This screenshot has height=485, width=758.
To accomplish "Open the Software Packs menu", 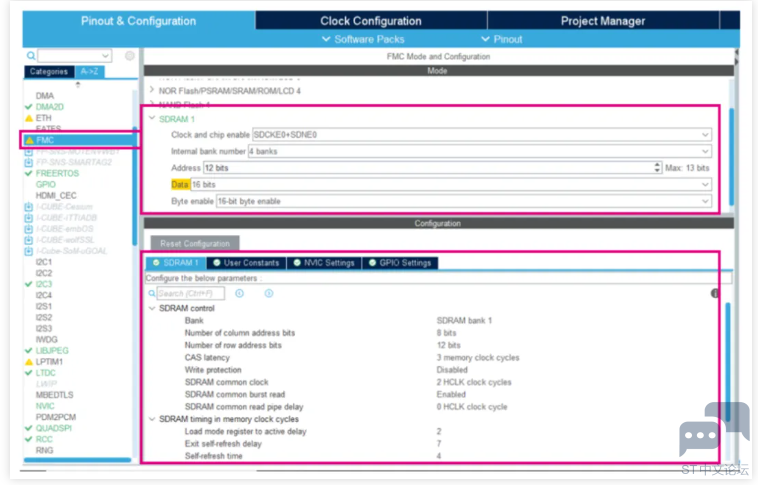I will (363, 39).
